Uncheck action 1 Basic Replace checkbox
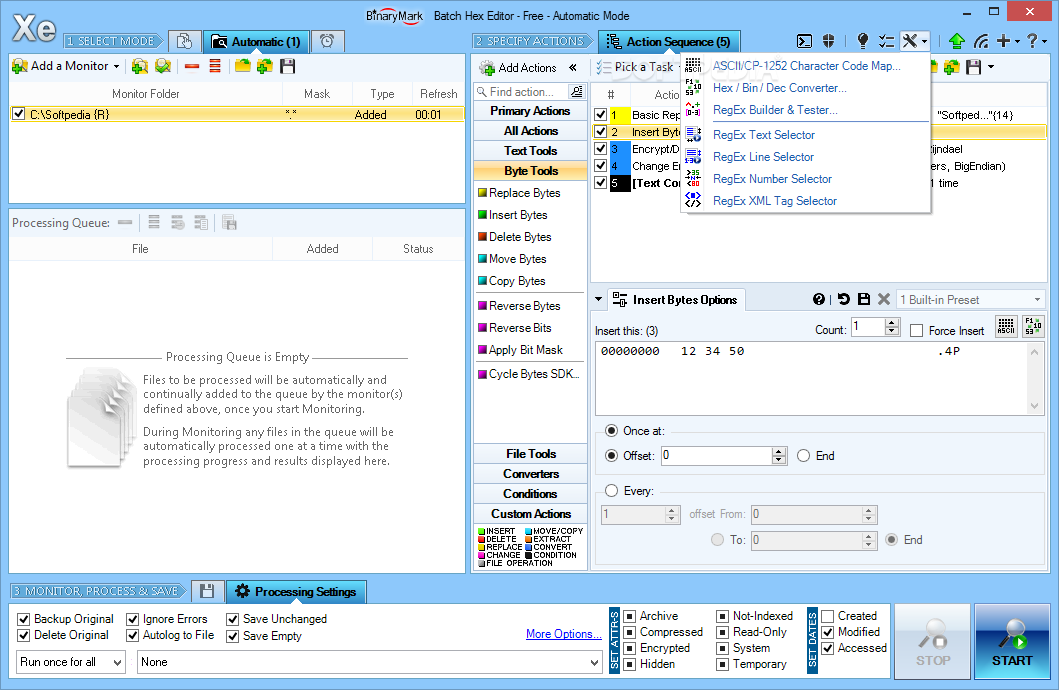This screenshot has width=1059, height=690. (x=600, y=115)
